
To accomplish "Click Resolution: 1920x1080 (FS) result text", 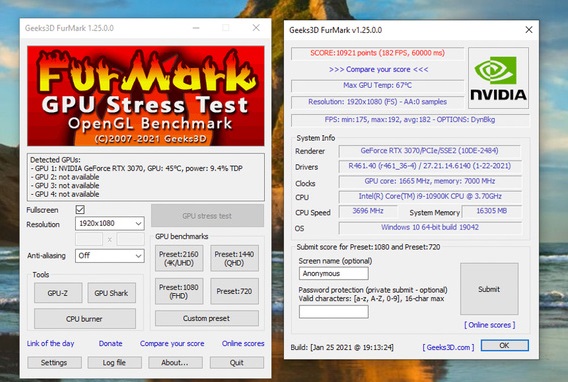I will pos(377,102).
